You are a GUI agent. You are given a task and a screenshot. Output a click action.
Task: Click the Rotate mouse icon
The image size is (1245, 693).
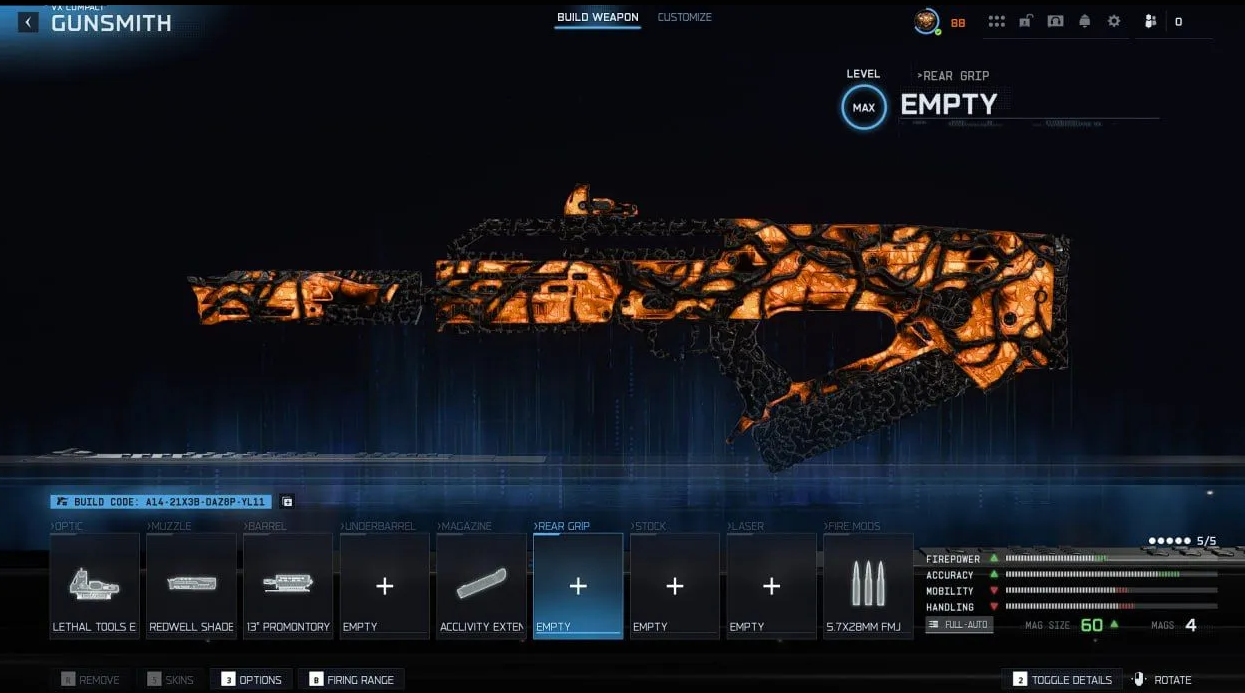(1138, 679)
